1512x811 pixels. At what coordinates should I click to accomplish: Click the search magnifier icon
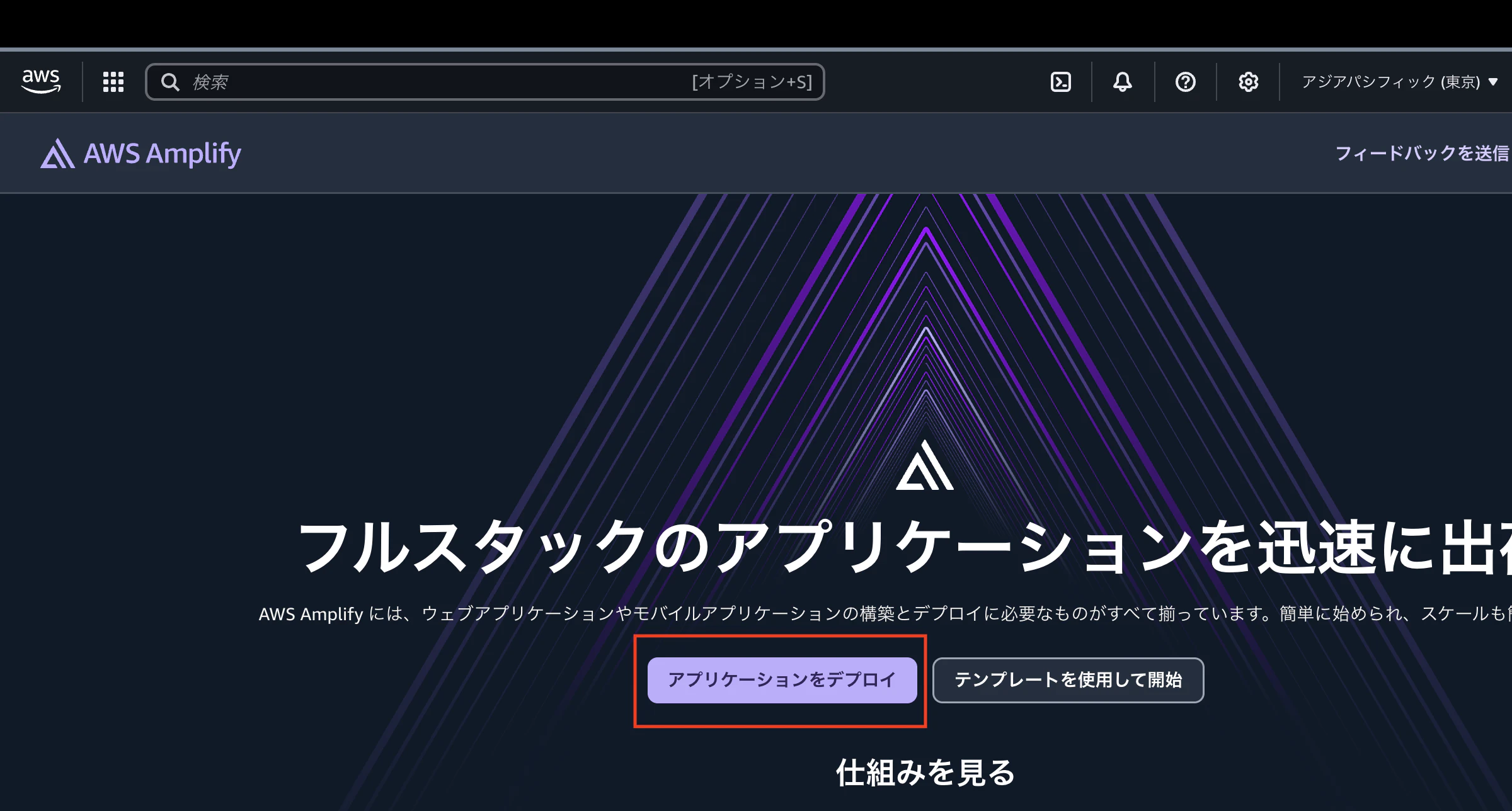coord(170,82)
